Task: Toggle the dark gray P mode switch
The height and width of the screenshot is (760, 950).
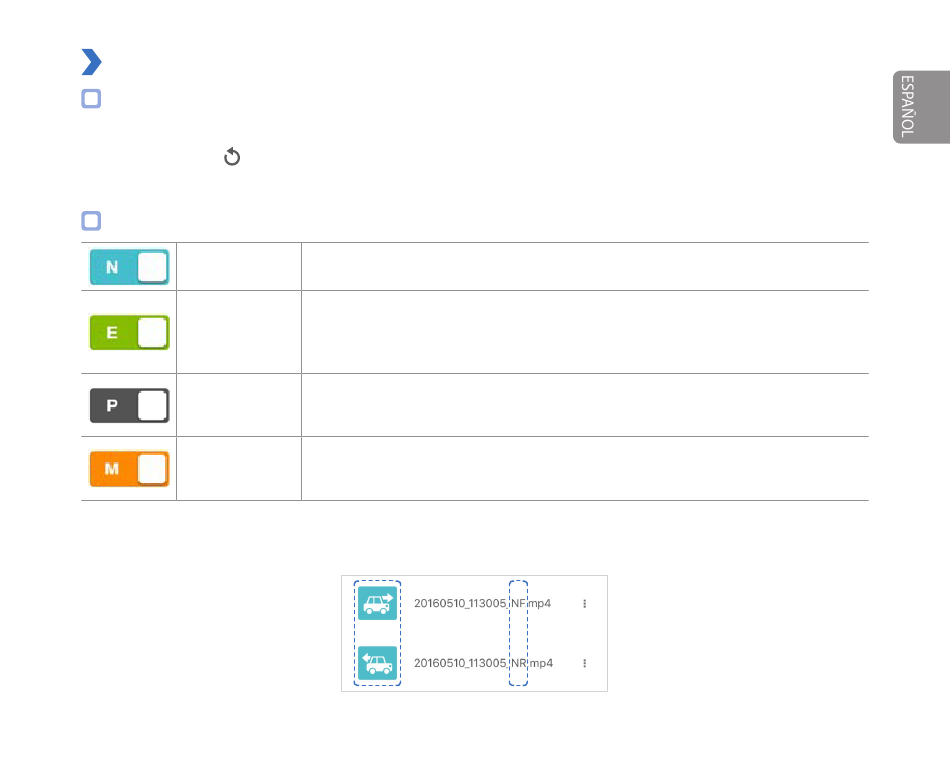Action: 130,405
